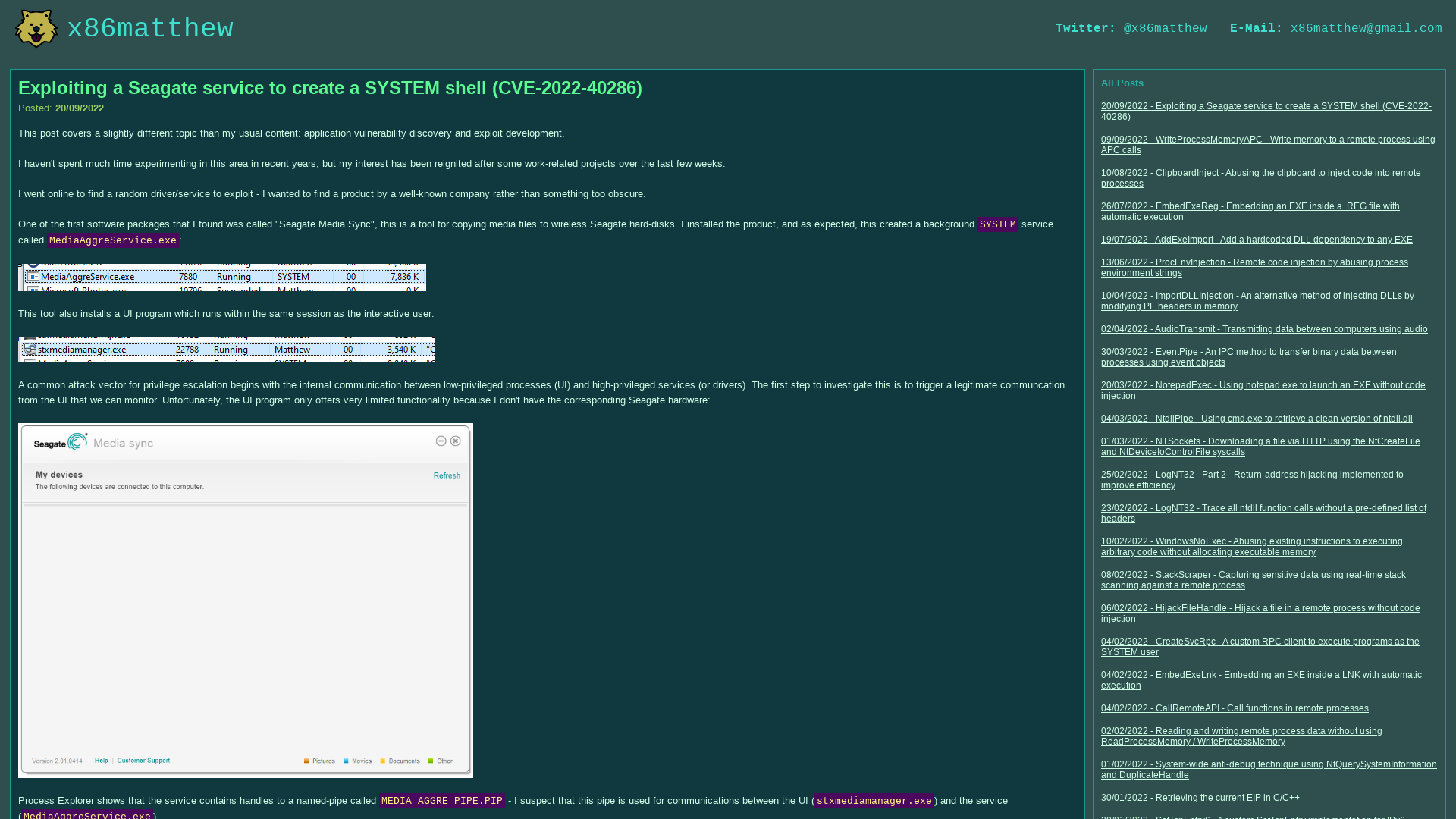Click the Seagate logo in Media sync title bar
Screen dimensions: 1456x819
point(59,442)
